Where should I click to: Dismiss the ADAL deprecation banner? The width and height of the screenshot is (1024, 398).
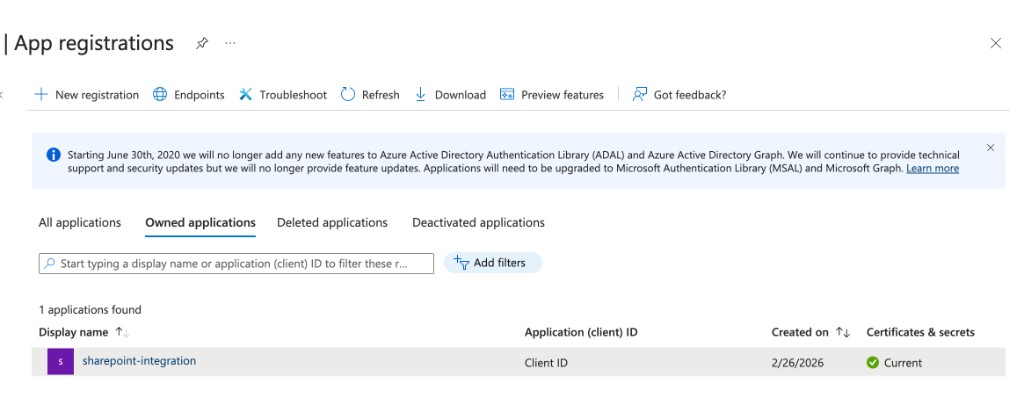990,148
